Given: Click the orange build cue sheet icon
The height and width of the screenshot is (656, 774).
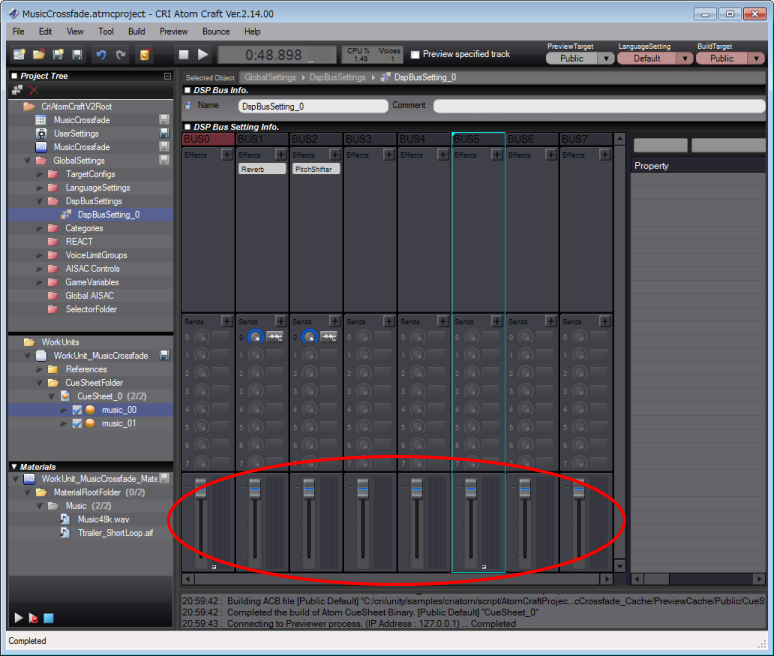Looking at the screenshot, I should [x=145, y=55].
